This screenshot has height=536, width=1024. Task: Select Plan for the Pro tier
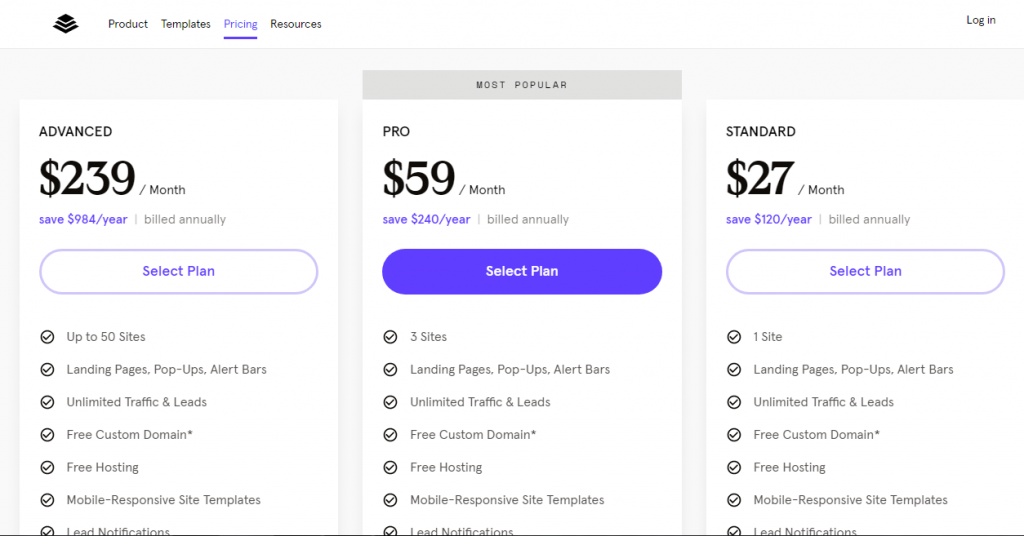pyautogui.click(x=522, y=271)
